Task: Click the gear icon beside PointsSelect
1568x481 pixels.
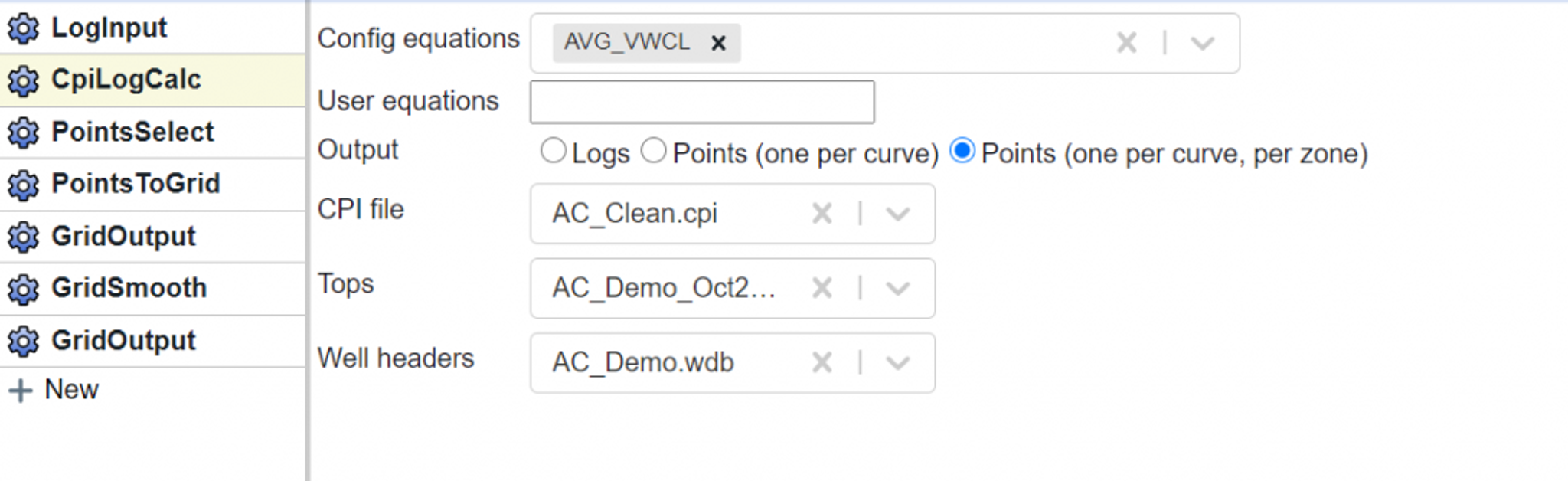Action: [x=23, y=133]
